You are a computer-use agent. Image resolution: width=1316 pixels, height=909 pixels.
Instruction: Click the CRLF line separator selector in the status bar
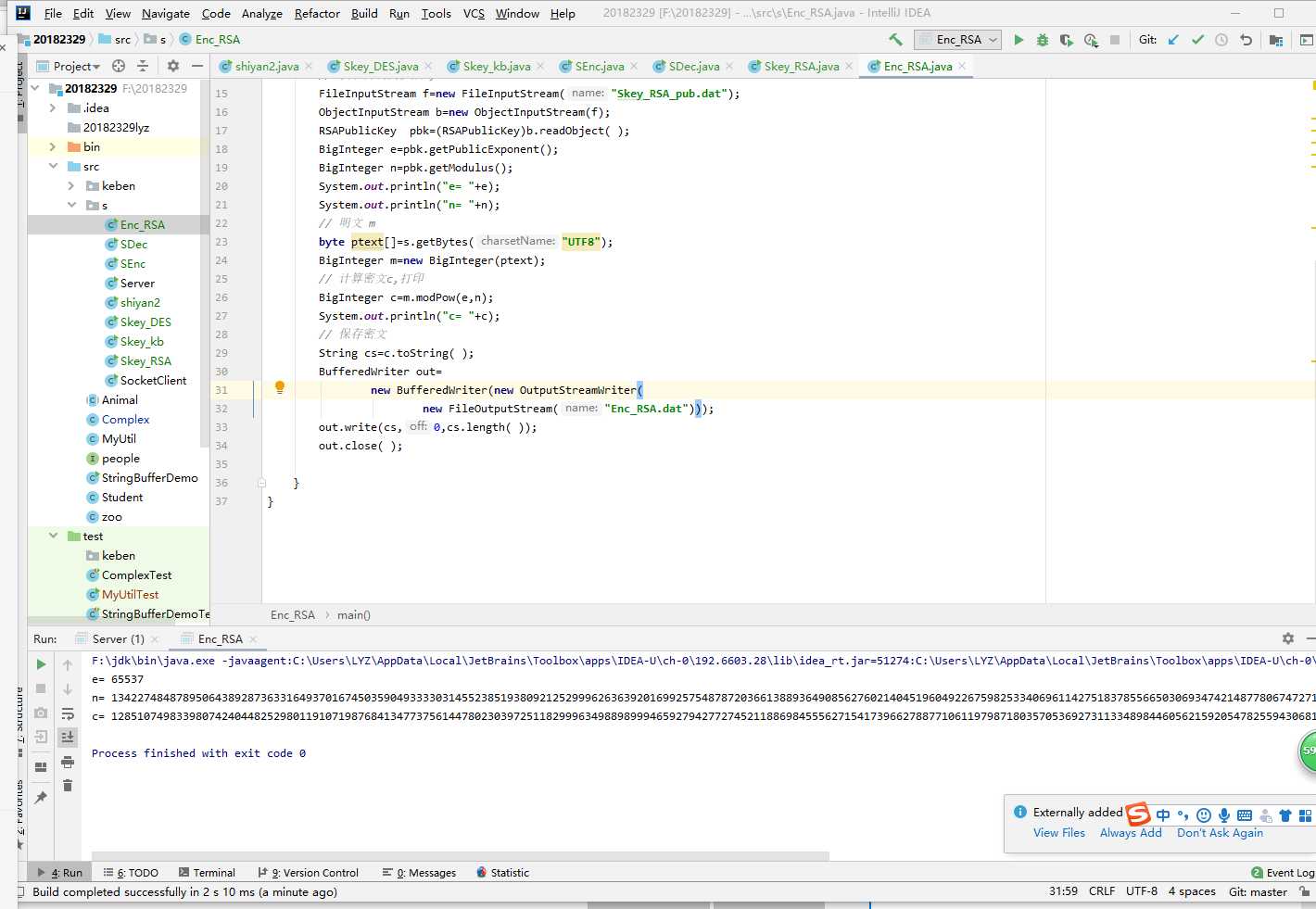[x=1102, y=891]
